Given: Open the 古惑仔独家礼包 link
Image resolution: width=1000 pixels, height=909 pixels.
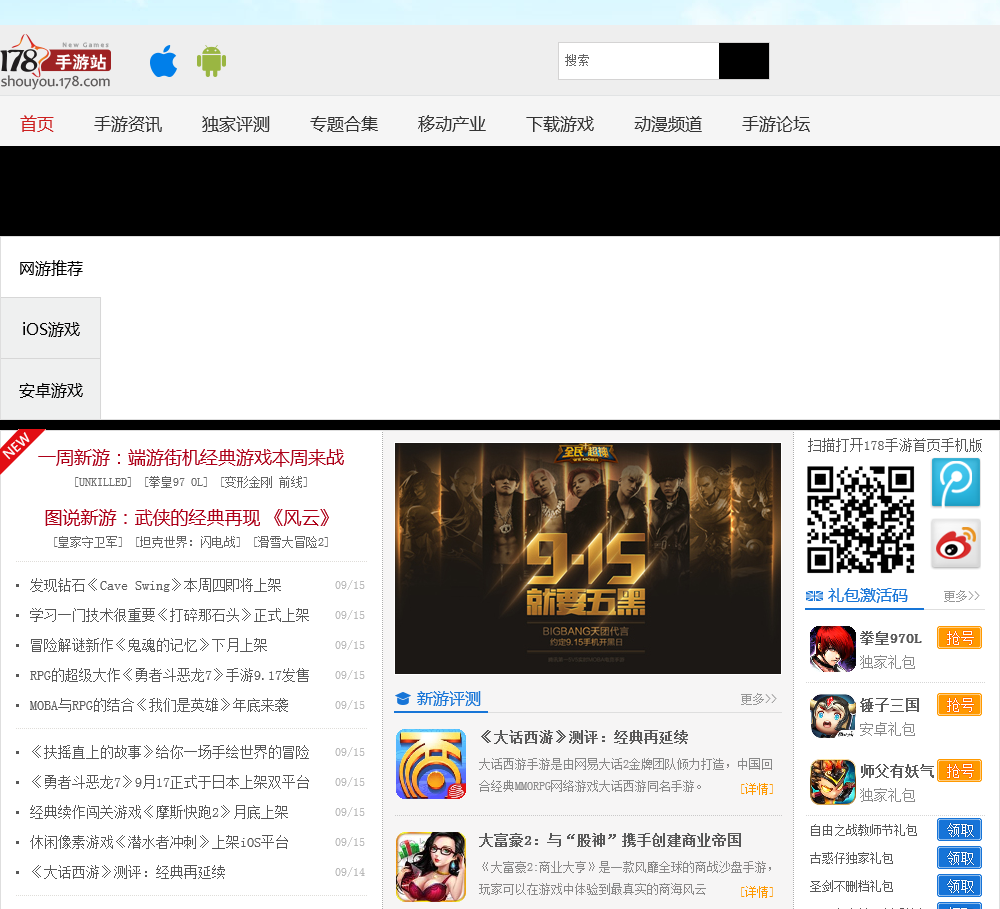Looking at the screenshot, I should coord(851,858).
